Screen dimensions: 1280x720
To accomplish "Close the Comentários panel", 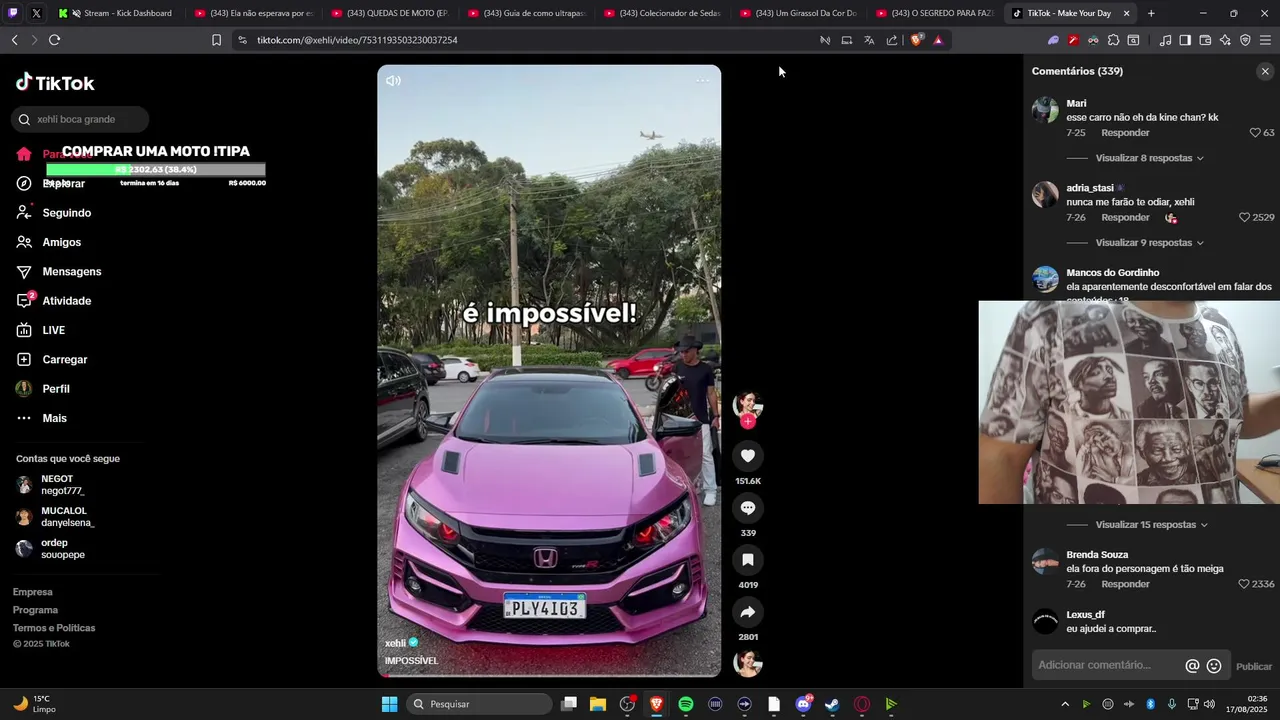I will click(1265, 71).
